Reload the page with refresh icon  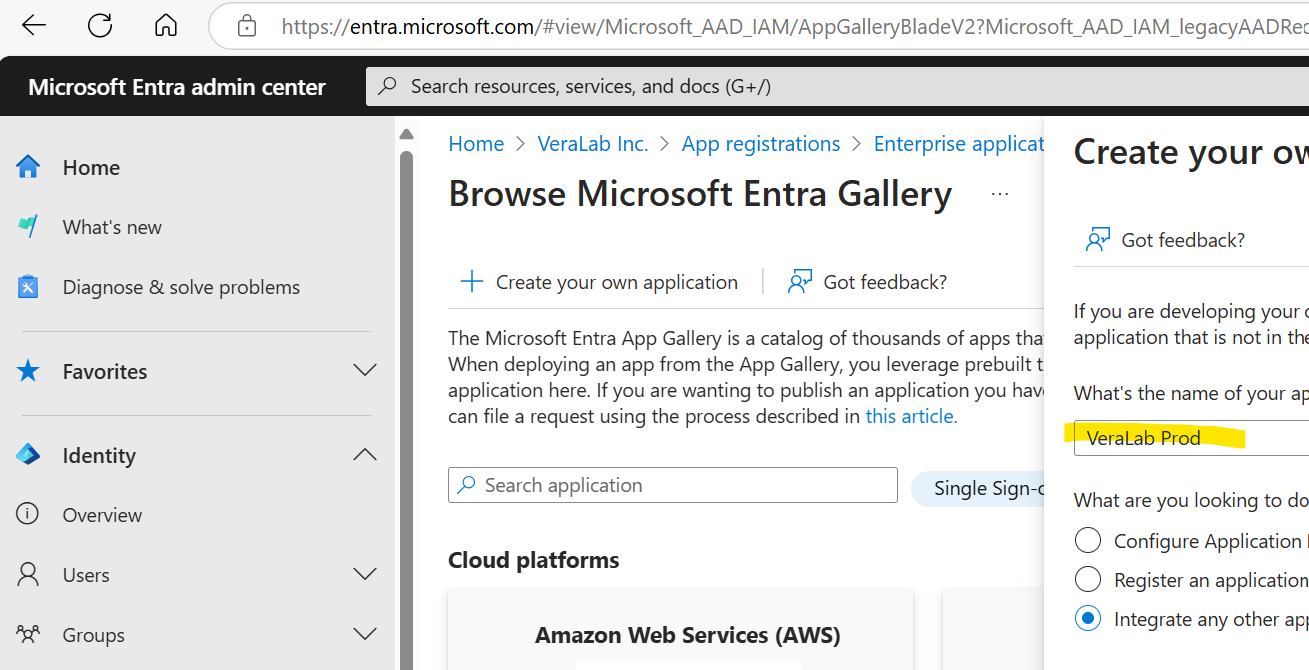coord(100,26)
